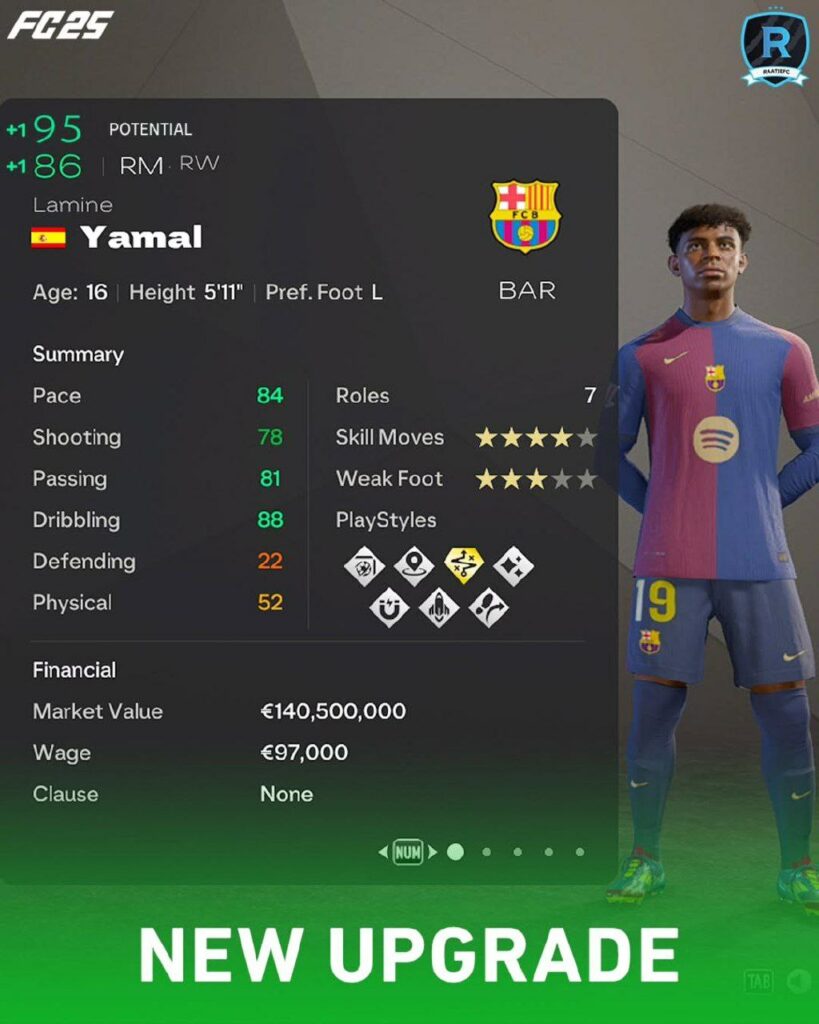
Task: Select the location pin playstyle icon
Action: 414,566
